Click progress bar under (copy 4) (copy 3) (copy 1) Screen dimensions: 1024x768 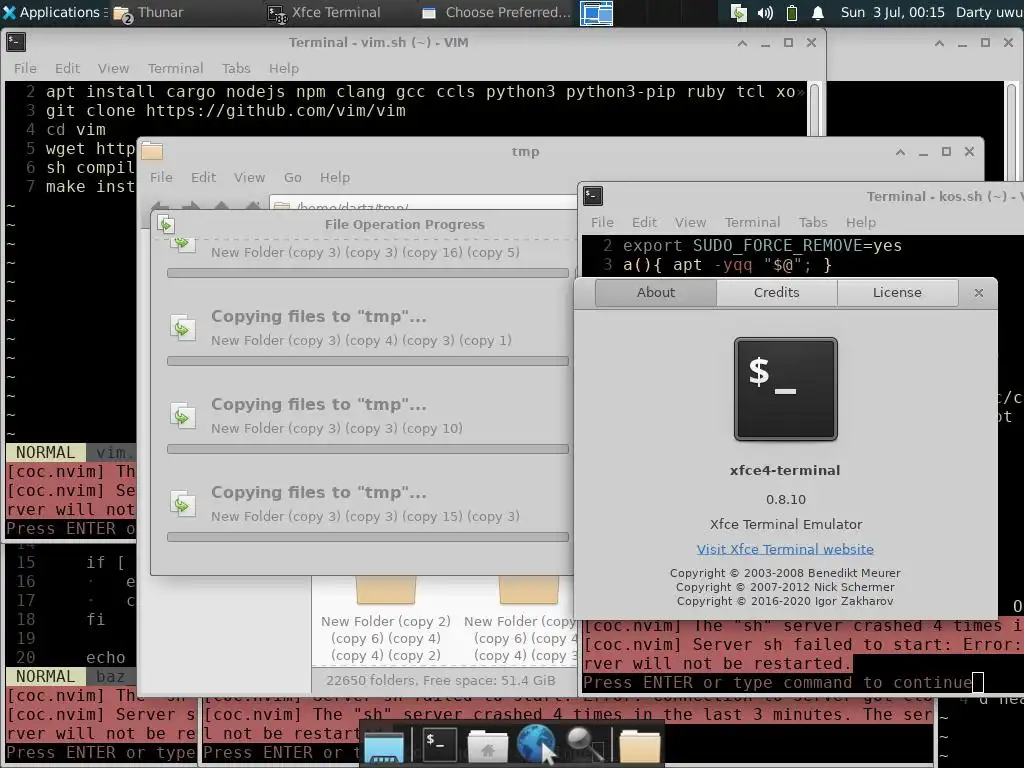click(x=368, y=361)
